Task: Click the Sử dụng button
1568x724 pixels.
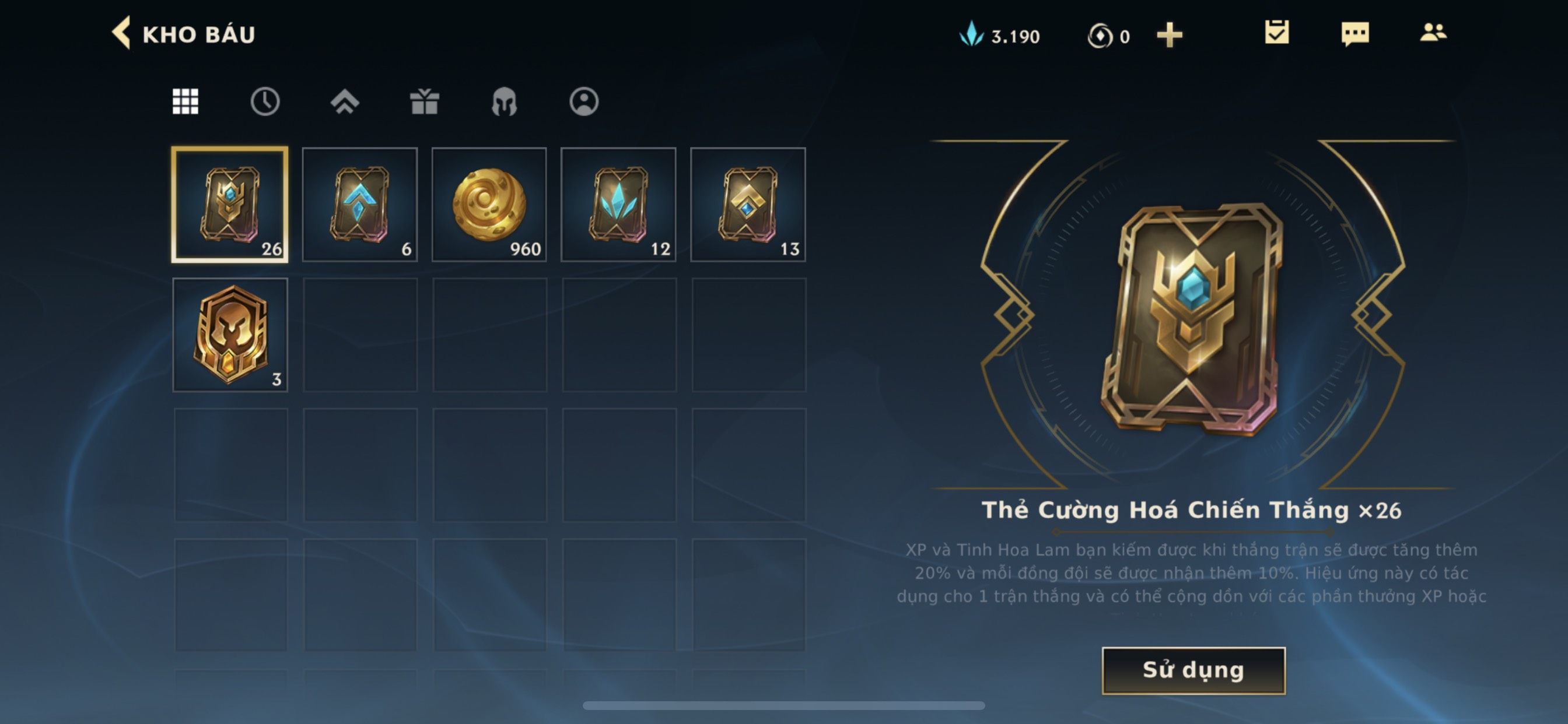Action: (x=1193, y=670)
